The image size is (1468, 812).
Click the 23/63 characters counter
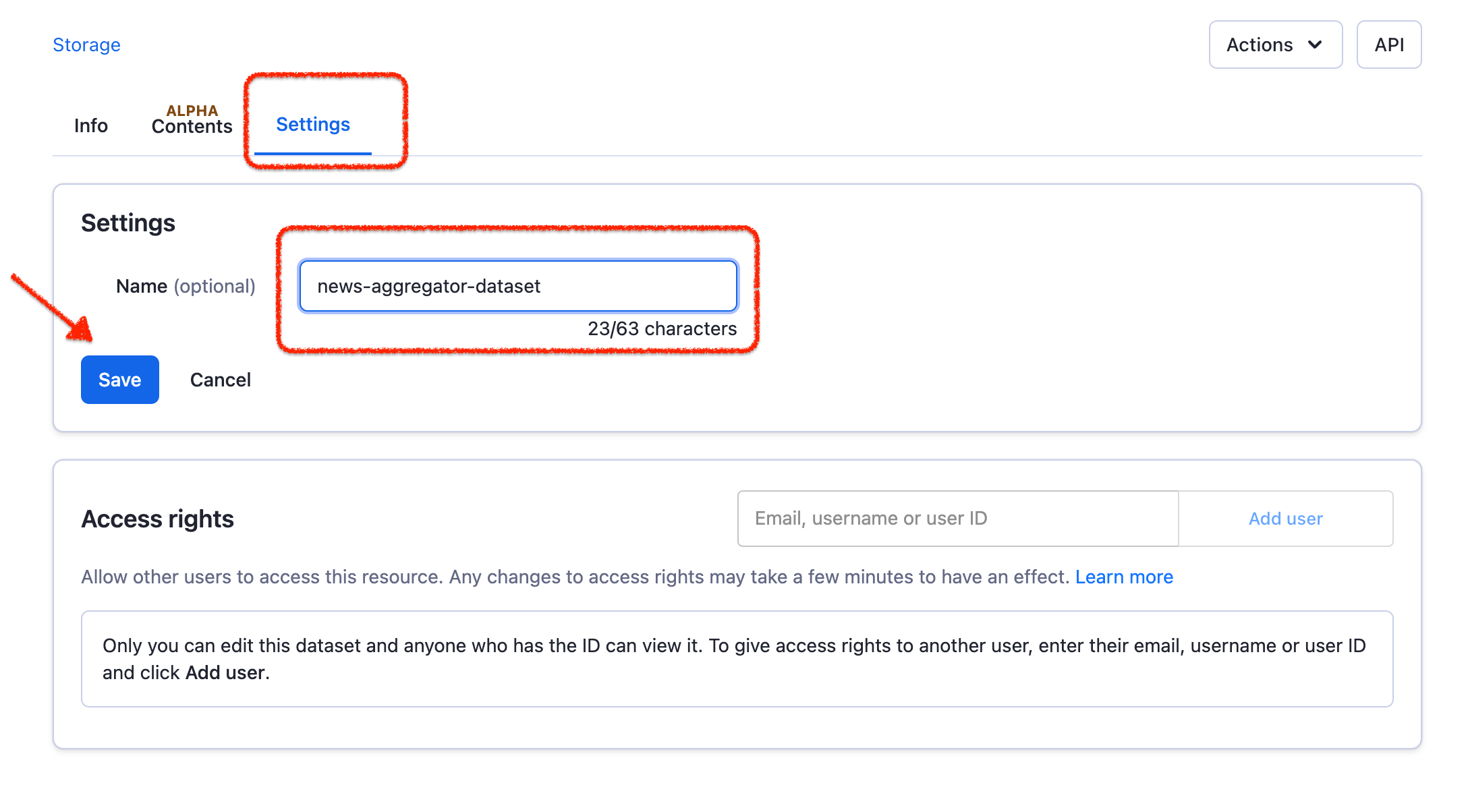click(x=660, y=329)
